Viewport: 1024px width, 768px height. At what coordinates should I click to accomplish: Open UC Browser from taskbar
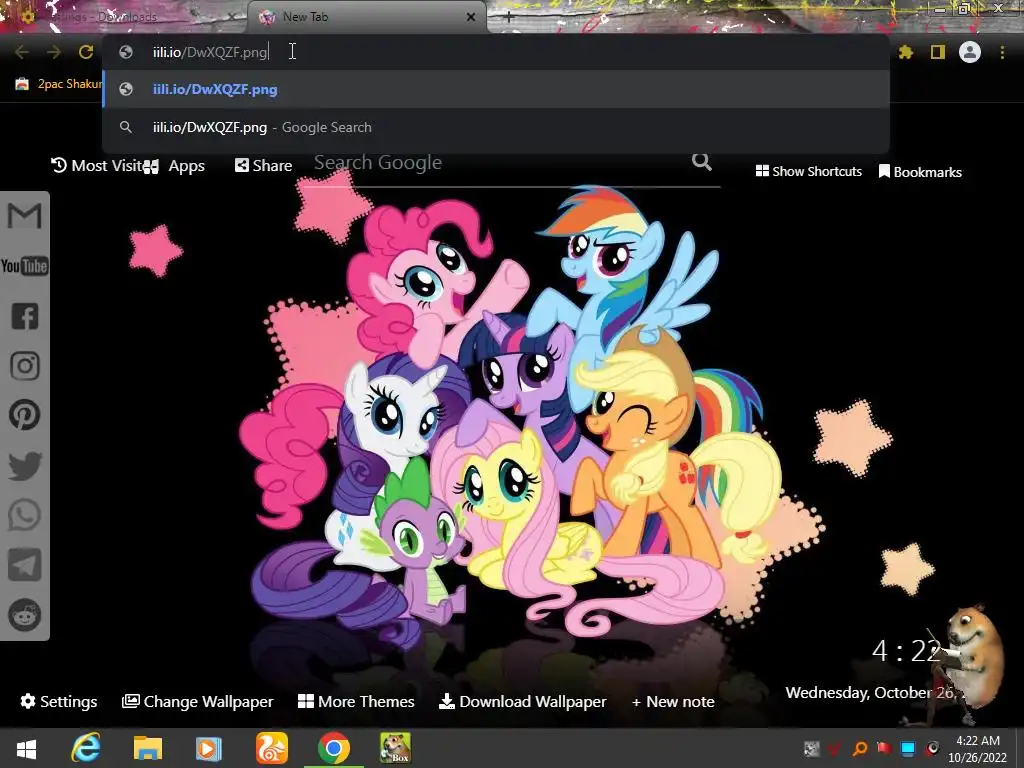[271, 748]
